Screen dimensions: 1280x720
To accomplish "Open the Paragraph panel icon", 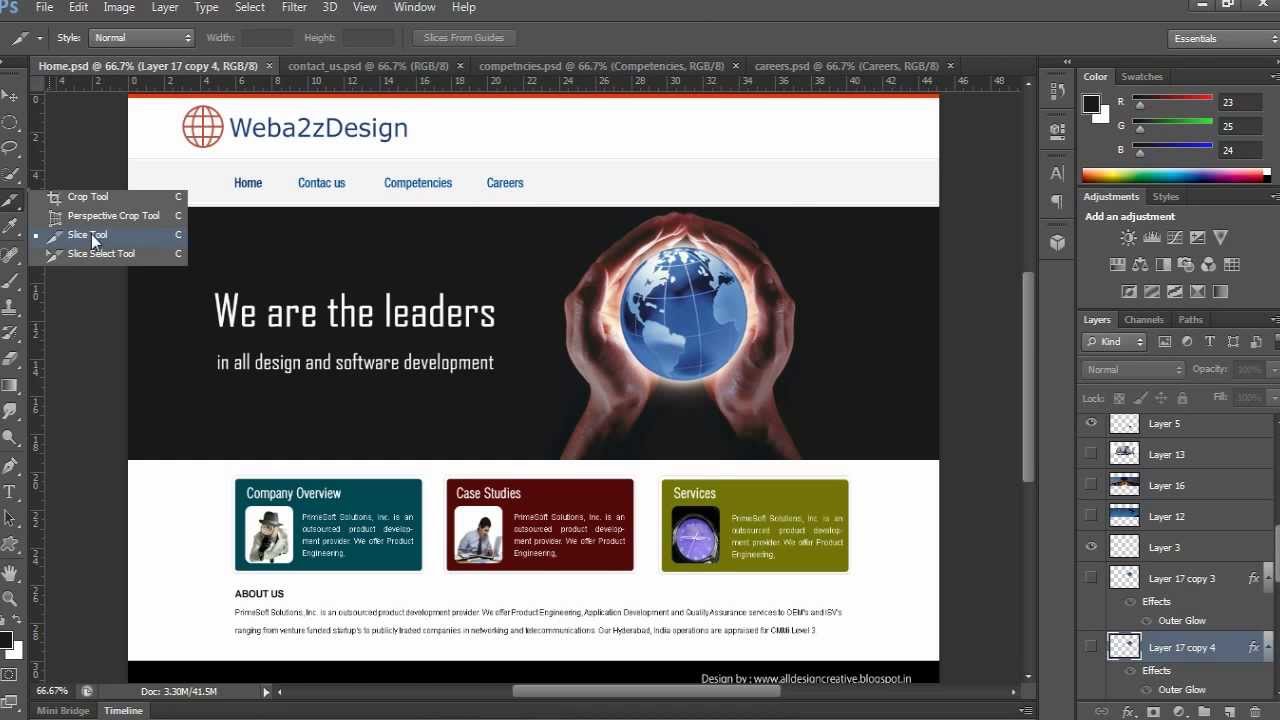I will 1057,202.
